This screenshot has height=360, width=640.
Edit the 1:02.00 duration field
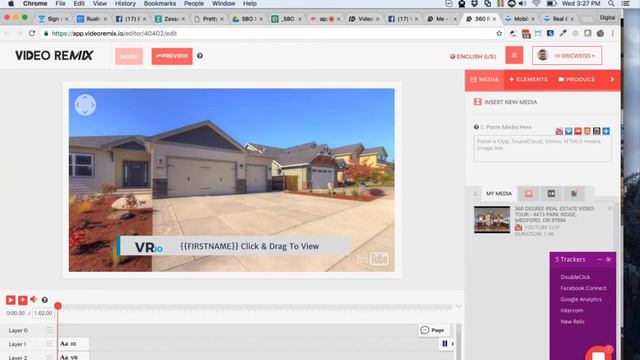[x=43, y=313]
